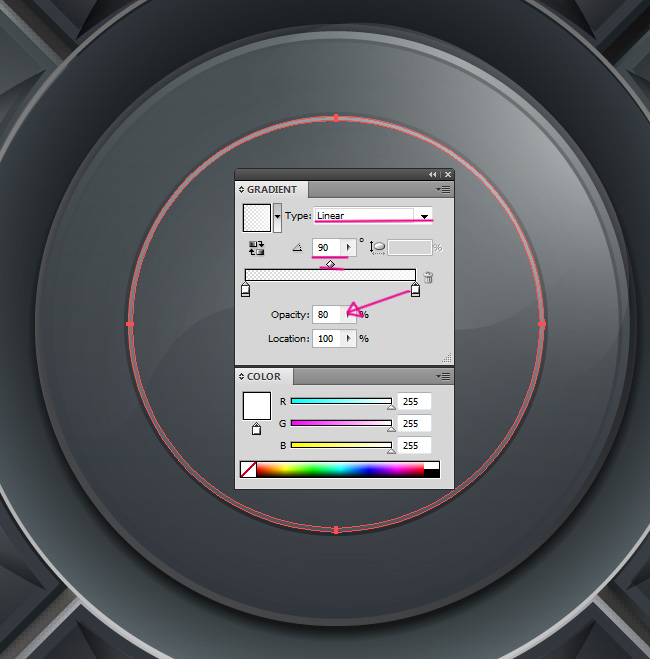
Task: Collapse panels with double-arrow icon
Action: tap(432, 174)
